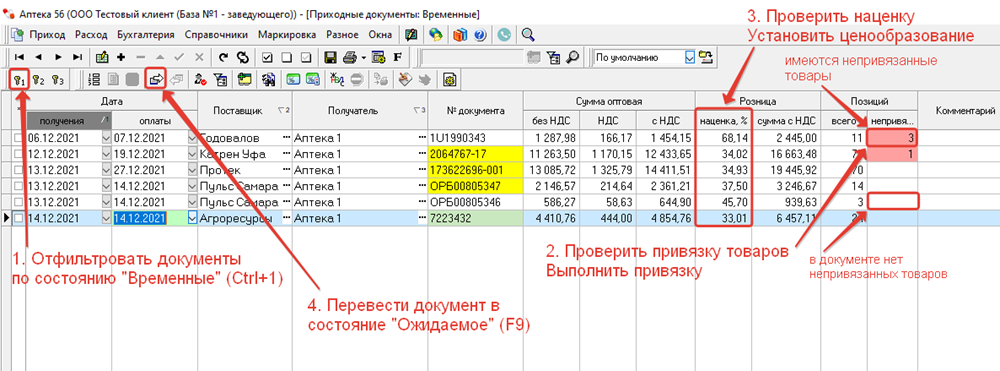The height and width of the screenshot is (371, 1000).
Task: Click the globe with envelope icon
Action: [x=436, y=34]
